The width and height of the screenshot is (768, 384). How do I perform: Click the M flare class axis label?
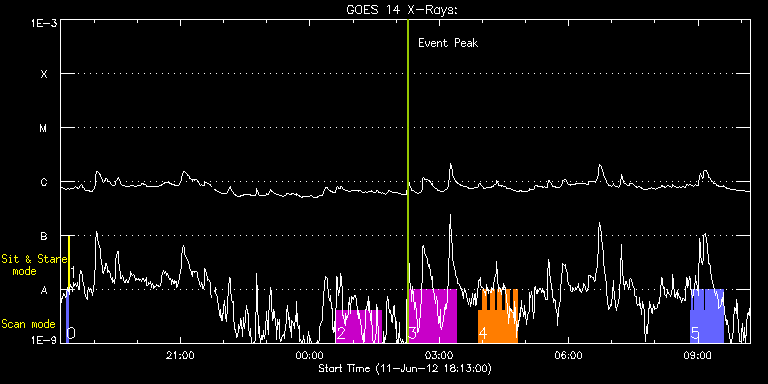(44, 128)
